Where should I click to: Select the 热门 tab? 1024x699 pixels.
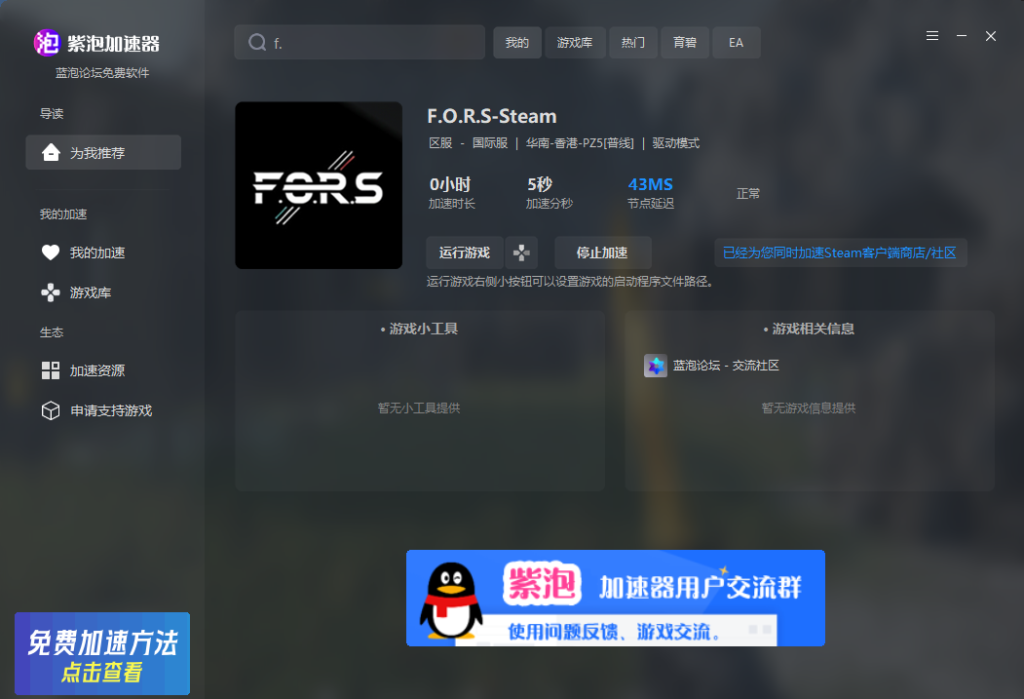click(x=633, y=42)
